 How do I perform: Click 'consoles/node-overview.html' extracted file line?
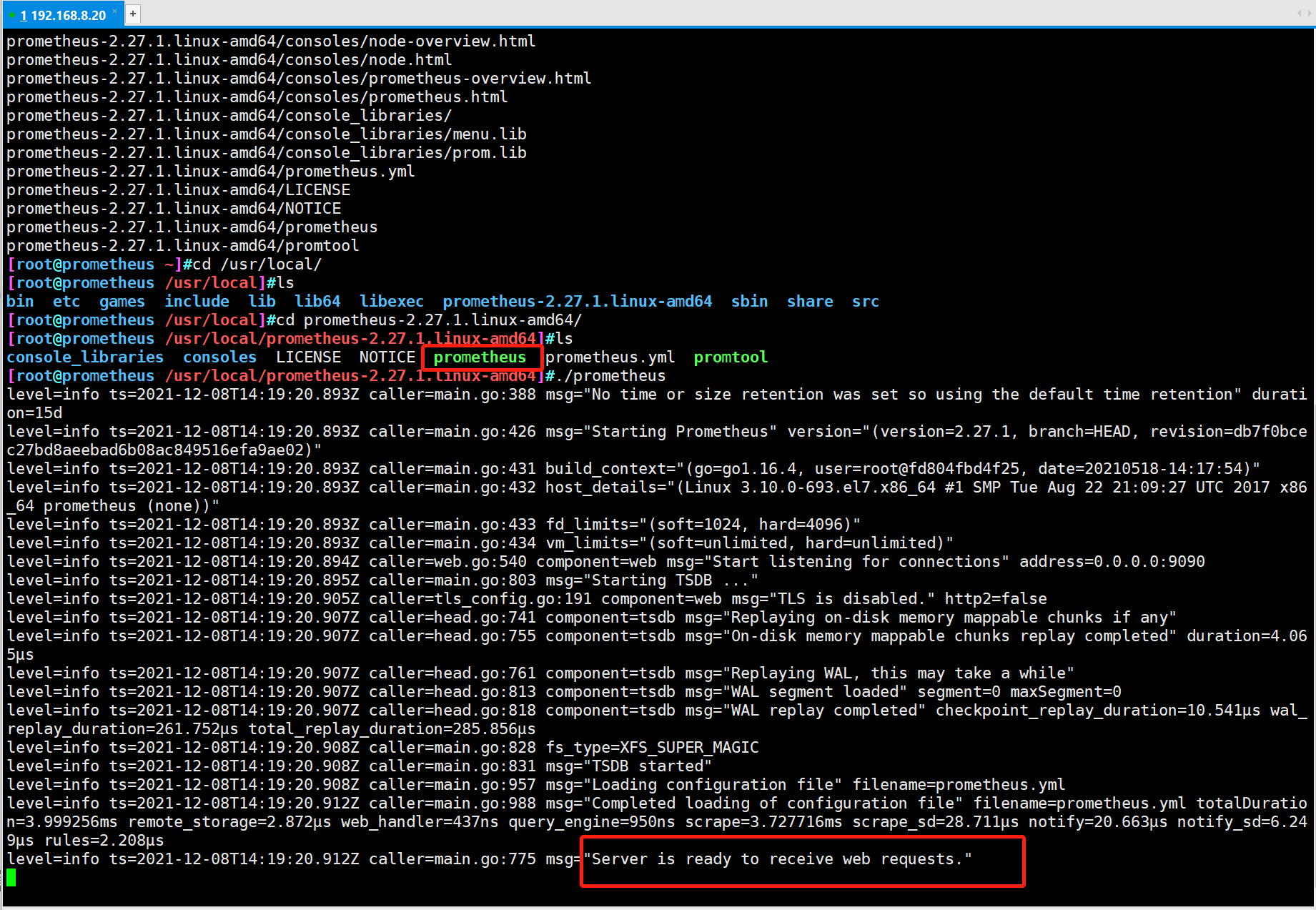(271, 41)
